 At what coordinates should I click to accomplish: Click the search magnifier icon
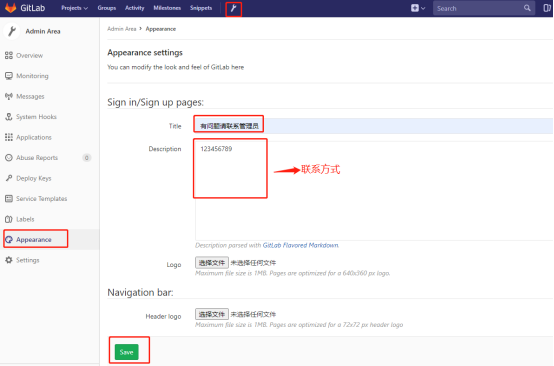527,8
